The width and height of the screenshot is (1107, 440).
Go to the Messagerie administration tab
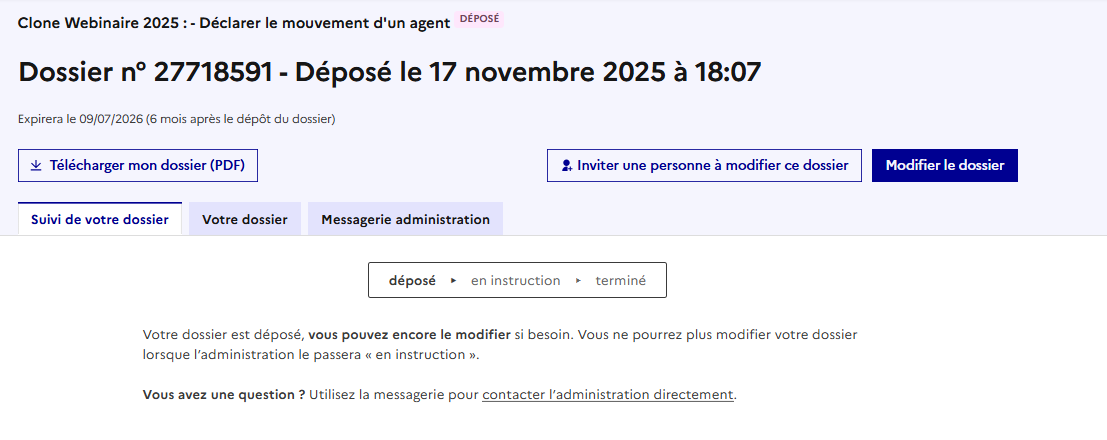click(x=405, y=219)
